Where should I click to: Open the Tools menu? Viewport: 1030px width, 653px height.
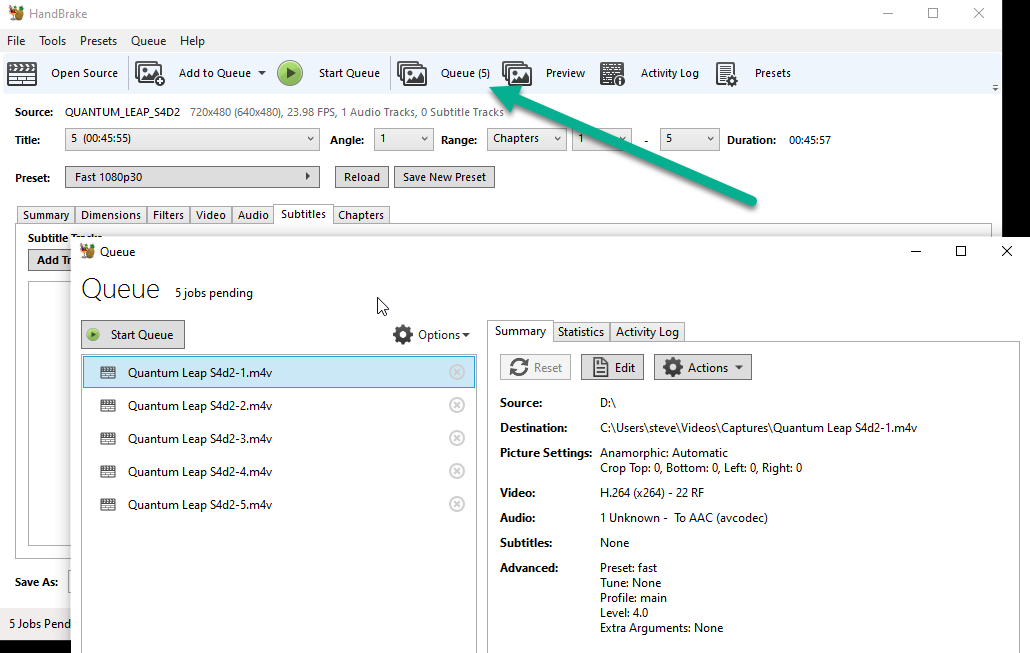[53, 41]
